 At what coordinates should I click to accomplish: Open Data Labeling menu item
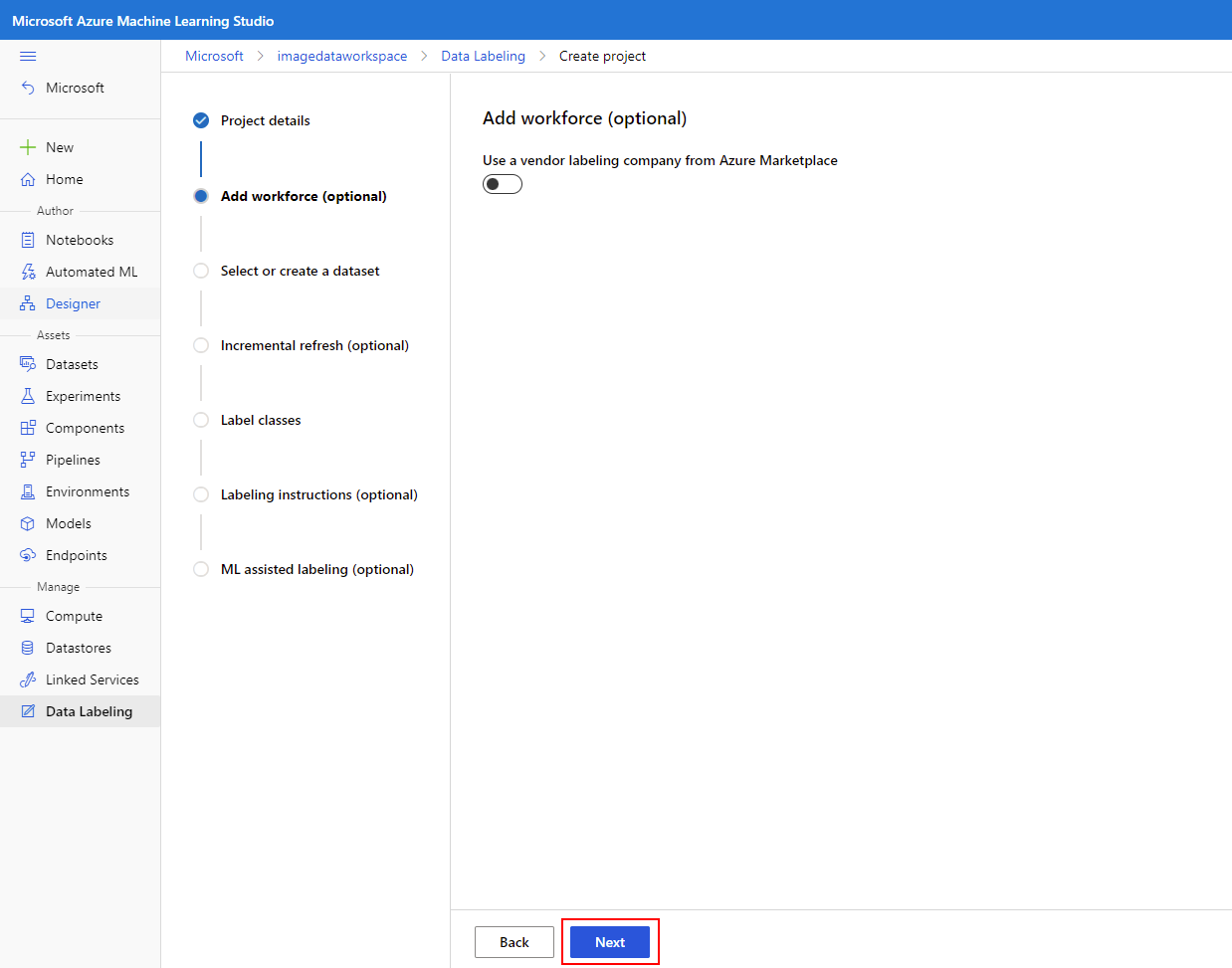80,711
